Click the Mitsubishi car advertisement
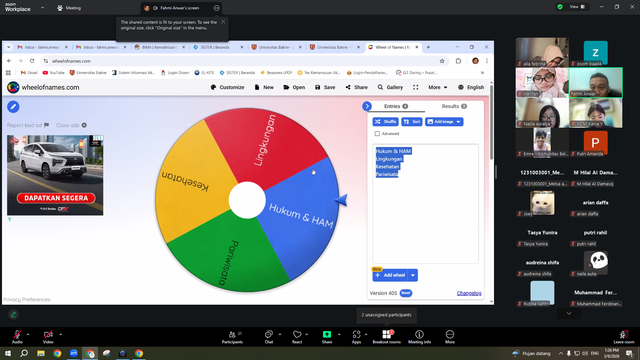The height and width of the screenshot is (360, 640). click(55, 175)
